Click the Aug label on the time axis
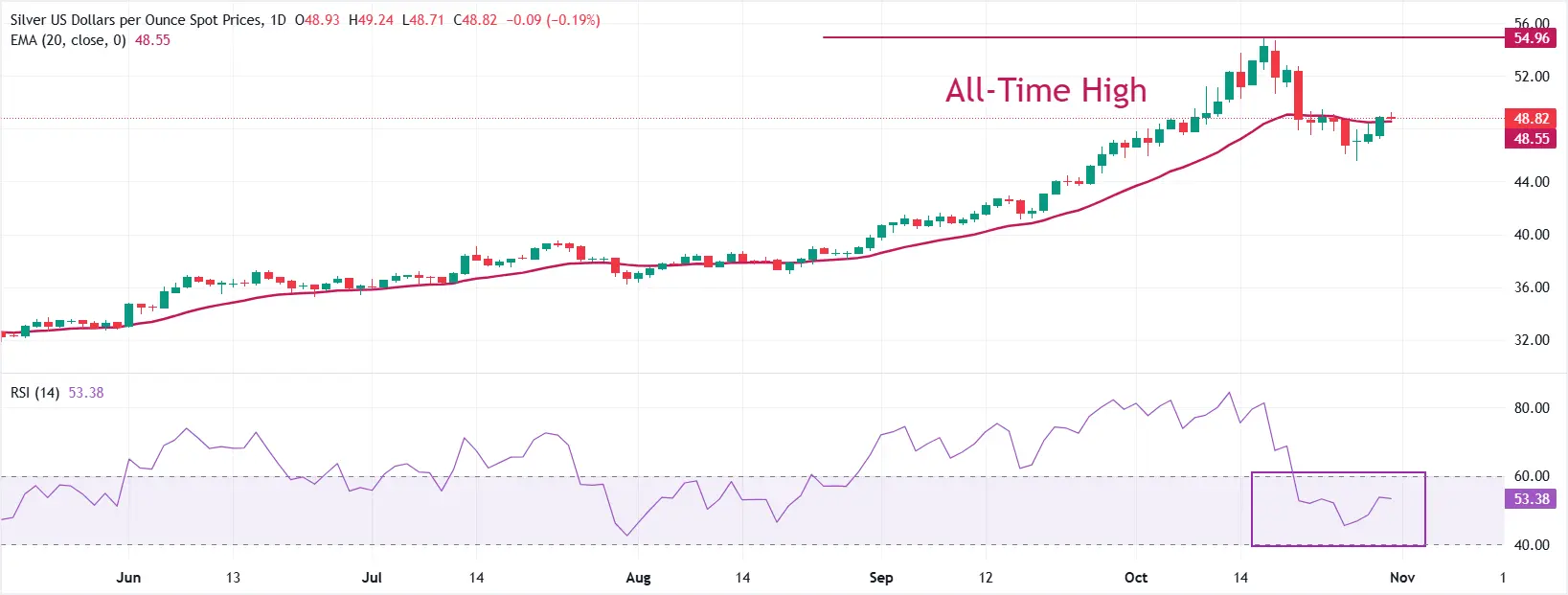This screenshot has width=1568, height=595. 638,578
